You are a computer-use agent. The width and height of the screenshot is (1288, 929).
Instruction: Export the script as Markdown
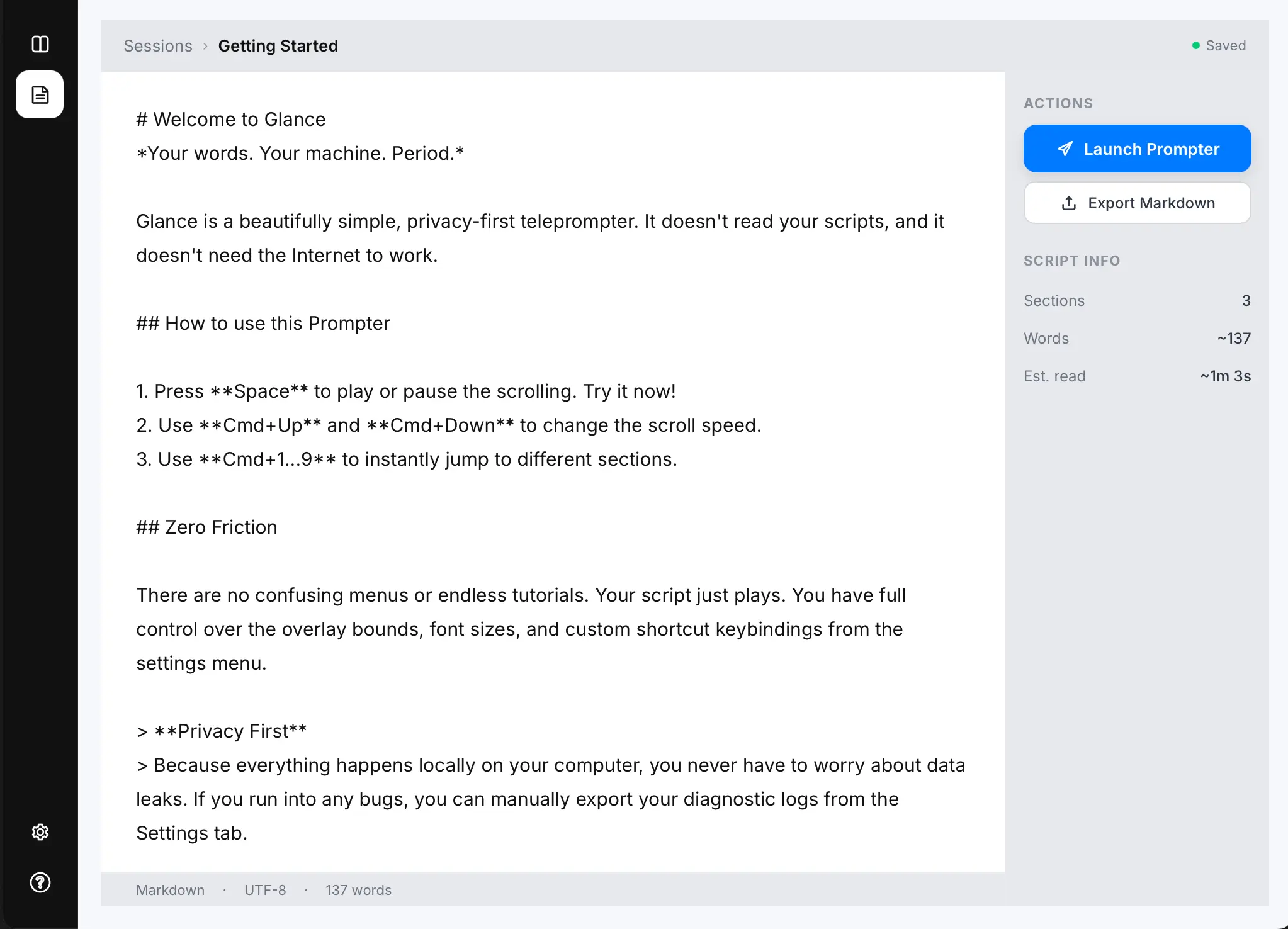pos(1137,203)
